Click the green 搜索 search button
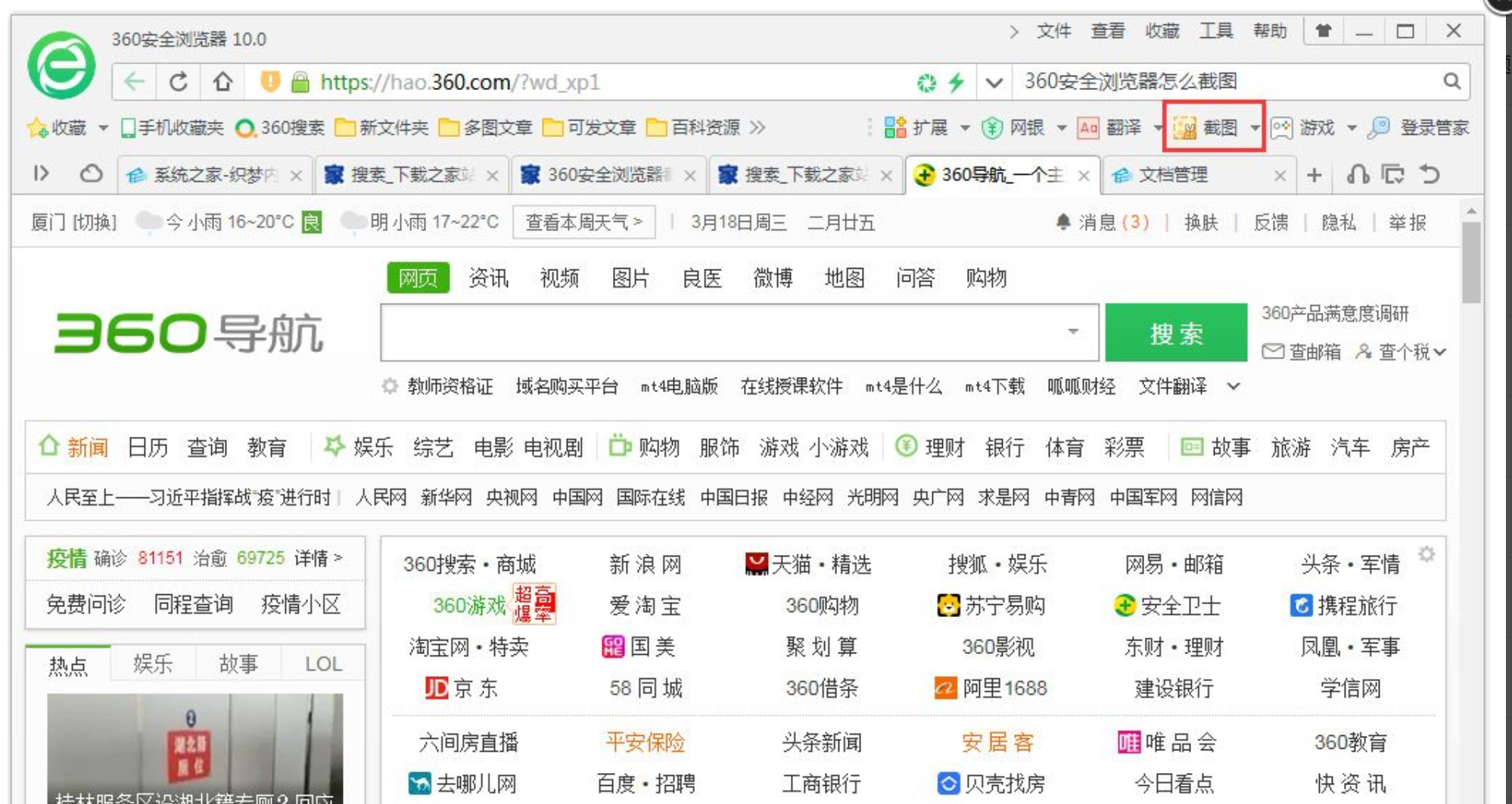1512x804 pixels. coord(1176,332)
